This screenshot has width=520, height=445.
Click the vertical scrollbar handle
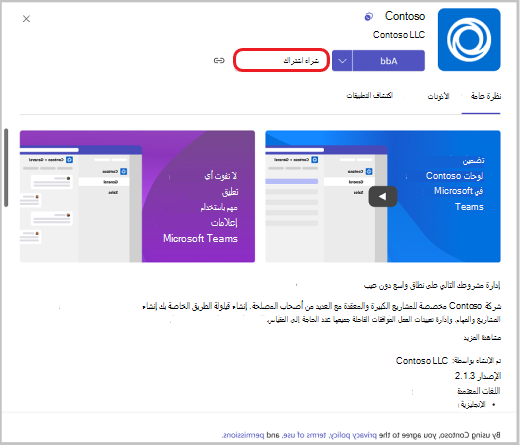click(x=6, y=168)
